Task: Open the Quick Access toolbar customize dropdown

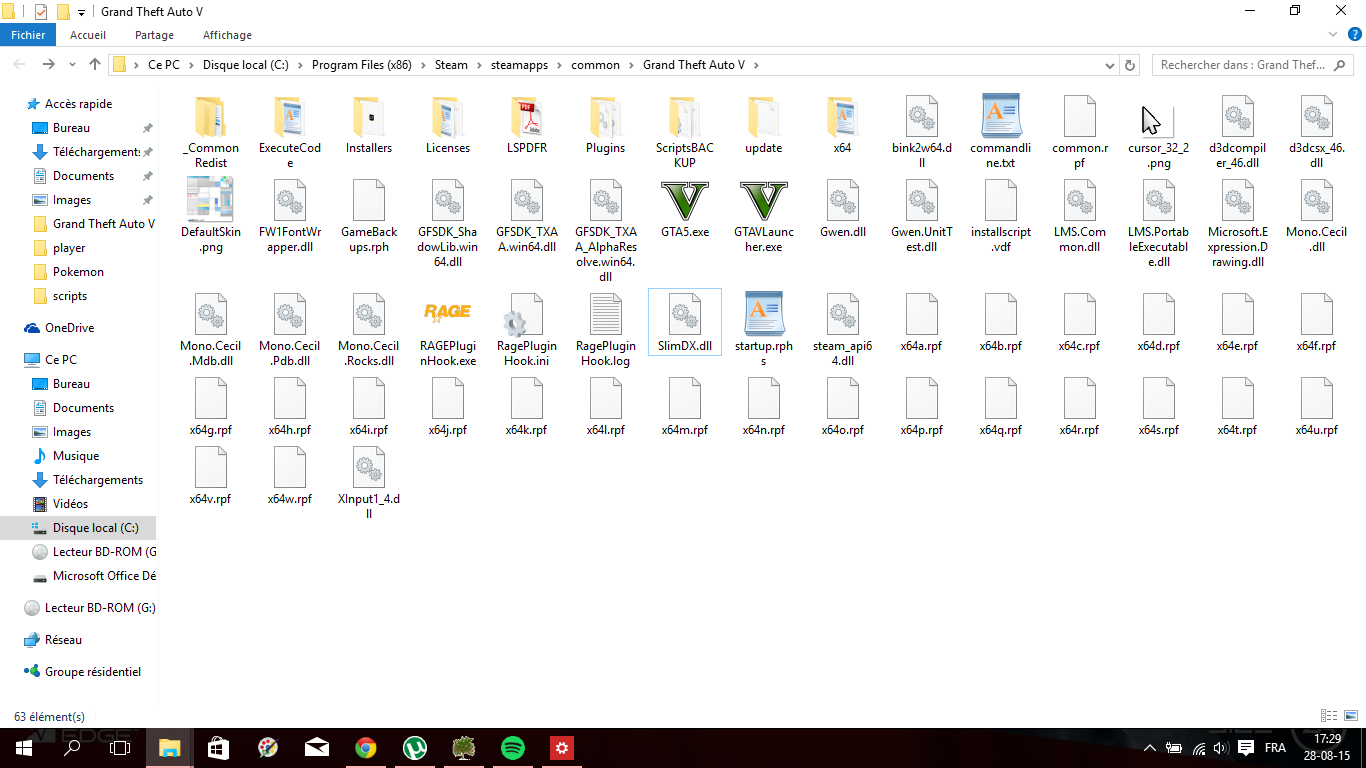Action: 81,12
